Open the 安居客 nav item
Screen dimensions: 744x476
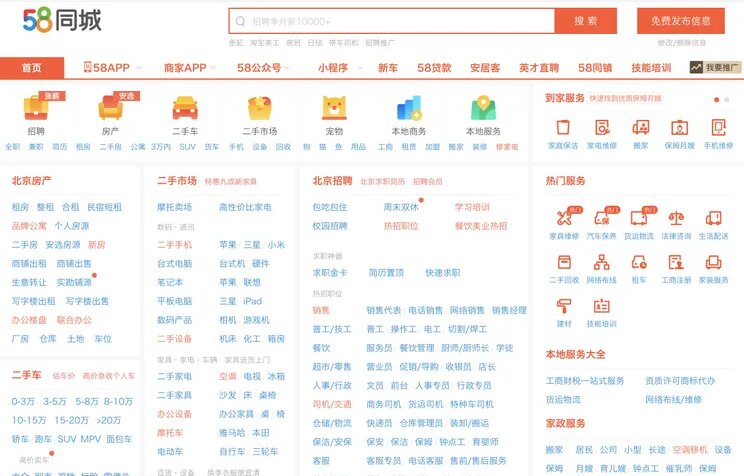coord(485,68)
